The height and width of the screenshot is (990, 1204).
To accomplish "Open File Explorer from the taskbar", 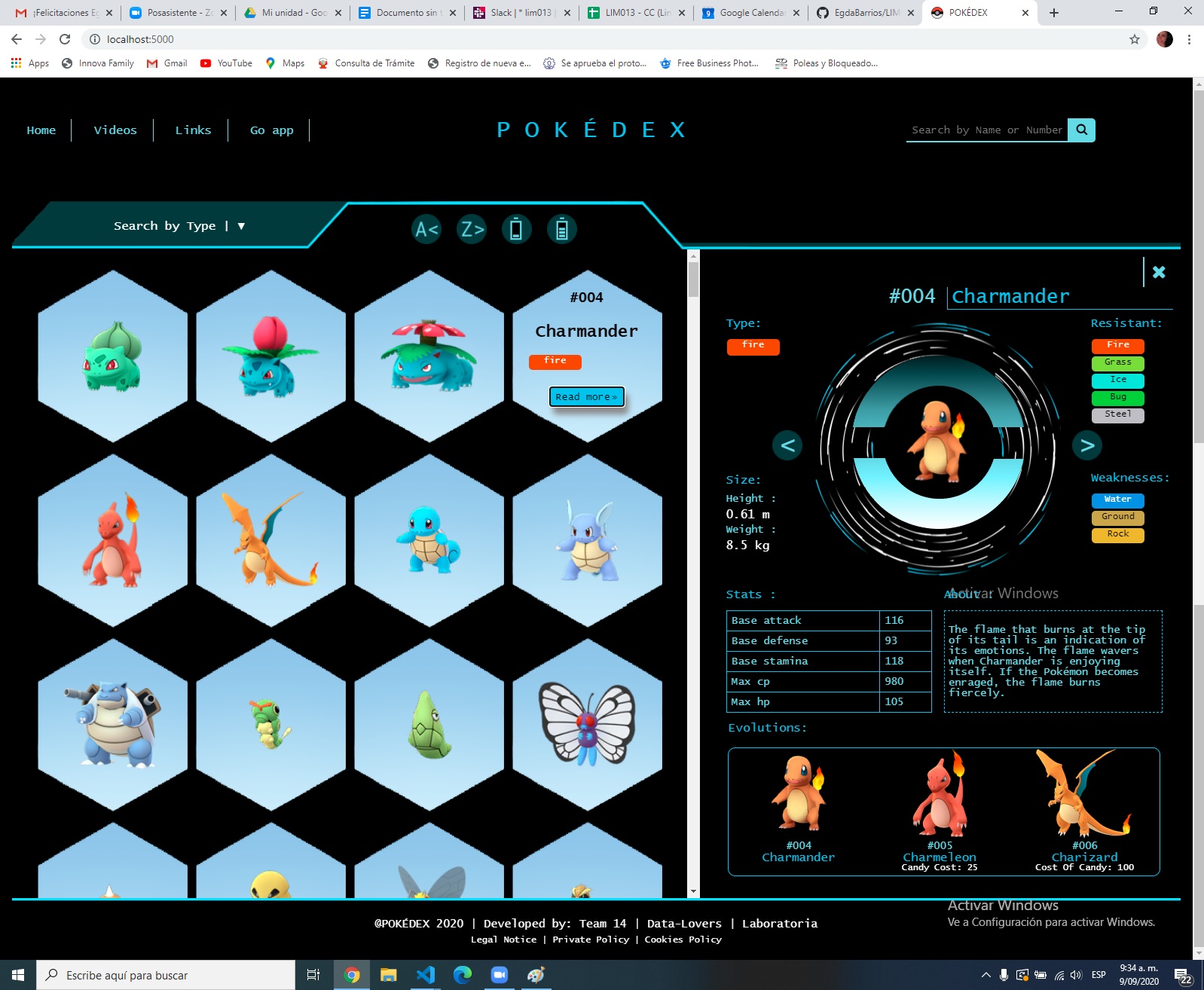I will pyautogui.click(x=389, y=975).
